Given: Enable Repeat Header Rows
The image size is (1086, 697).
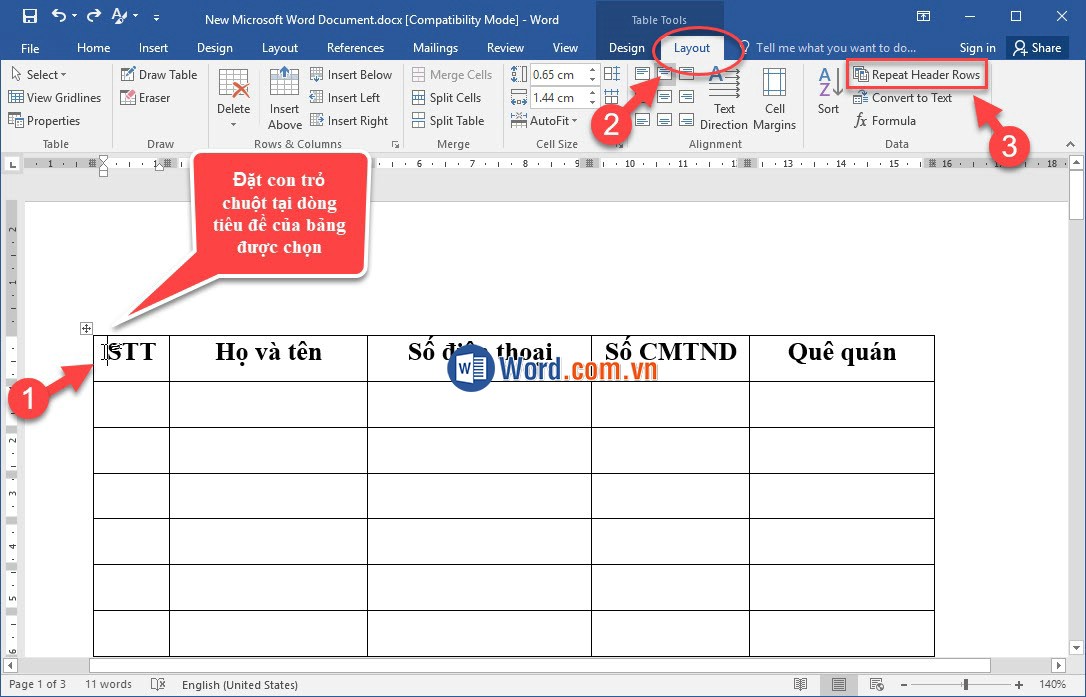Looking at the screenshot, I should [917, 73].
